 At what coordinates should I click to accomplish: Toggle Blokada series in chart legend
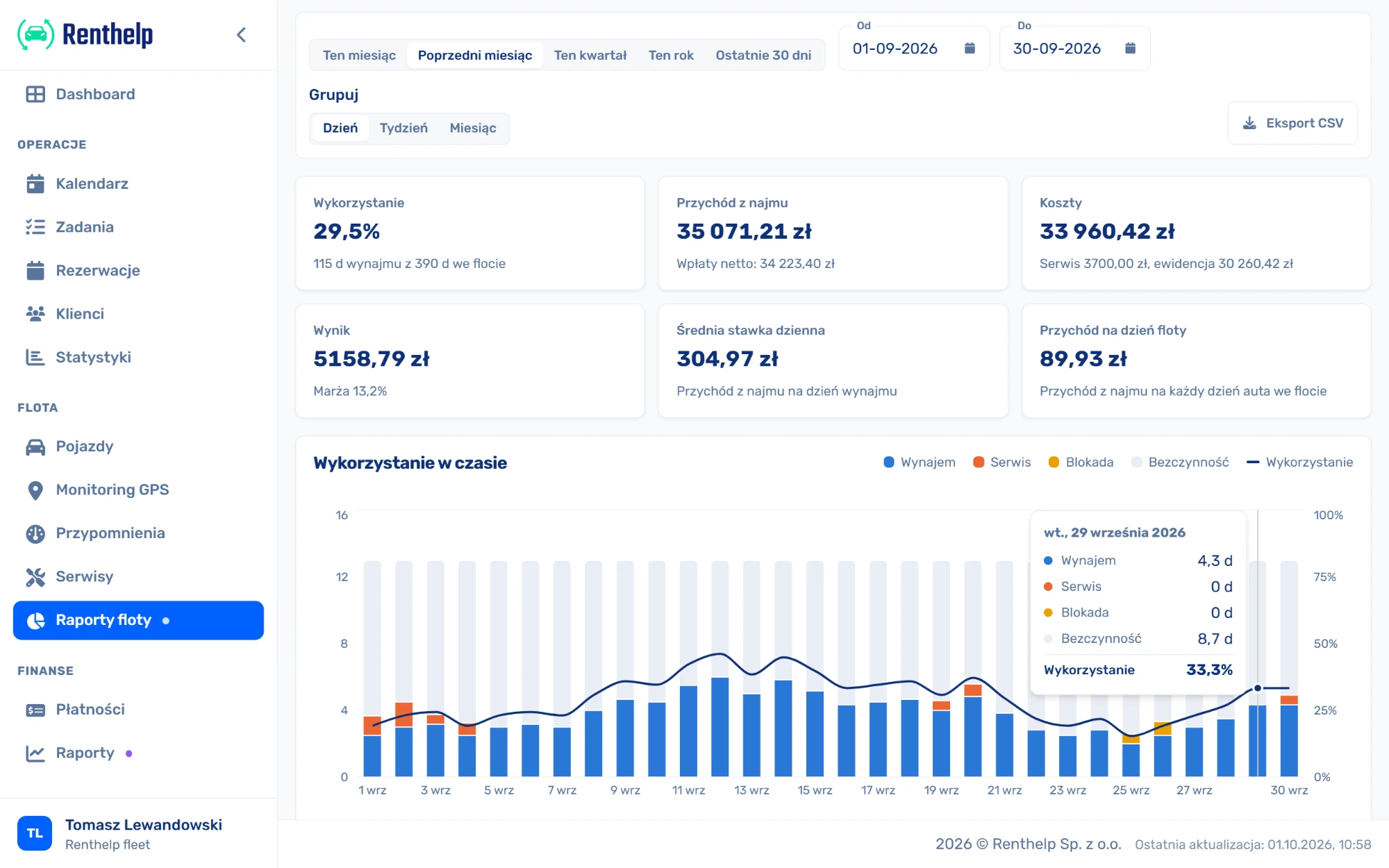1081,462
